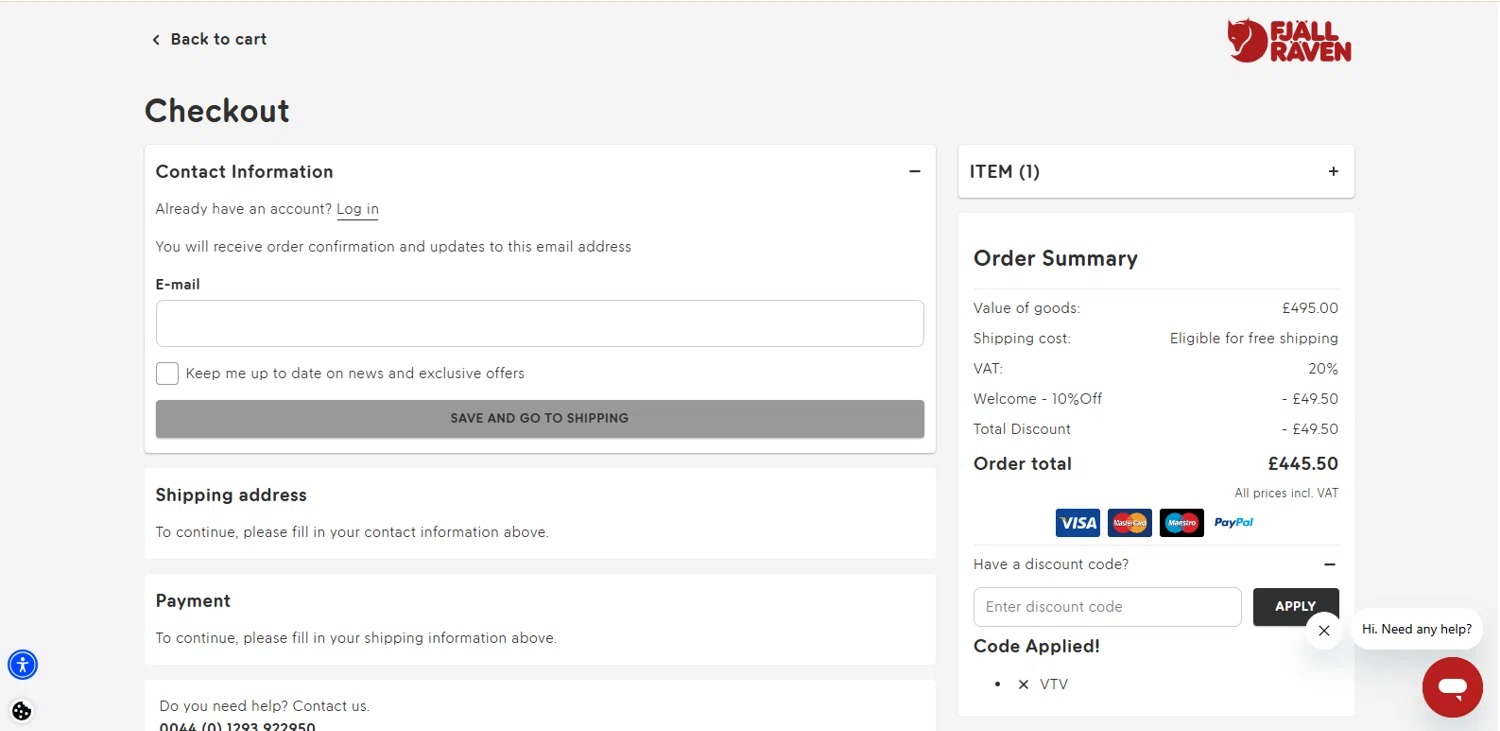Collapse the Contact Information section

pos(914,171)
